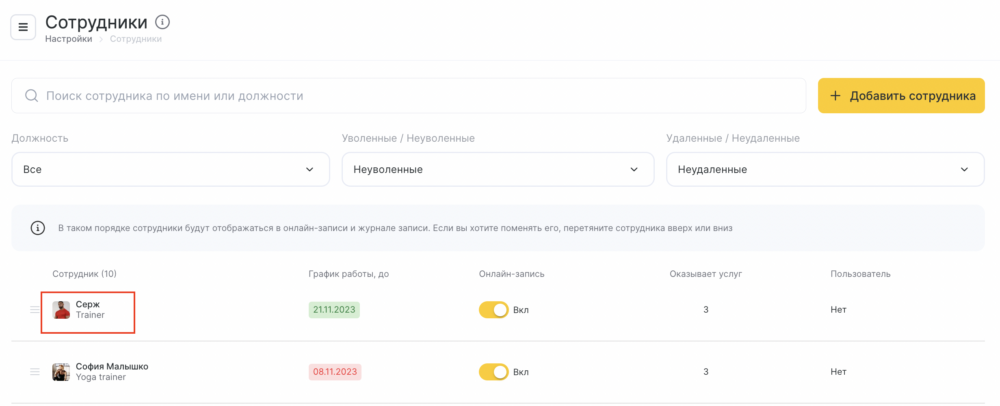The height and width of the screenshot is (406, 1000).
Task: Open employee София Малышко
Action: tap(112, 366)
